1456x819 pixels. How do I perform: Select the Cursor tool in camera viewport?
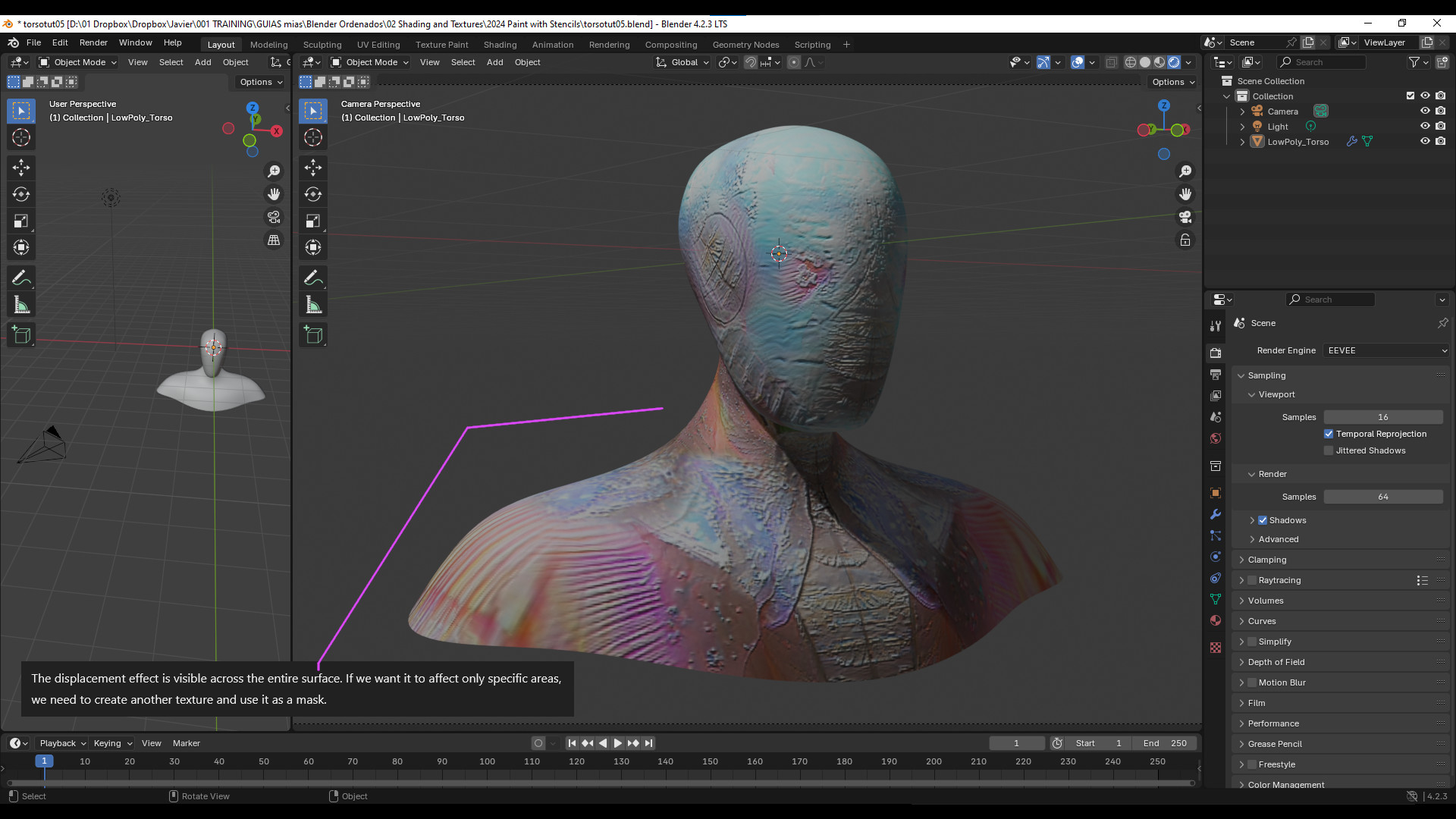pyautogui.click(x=313, y=137)
